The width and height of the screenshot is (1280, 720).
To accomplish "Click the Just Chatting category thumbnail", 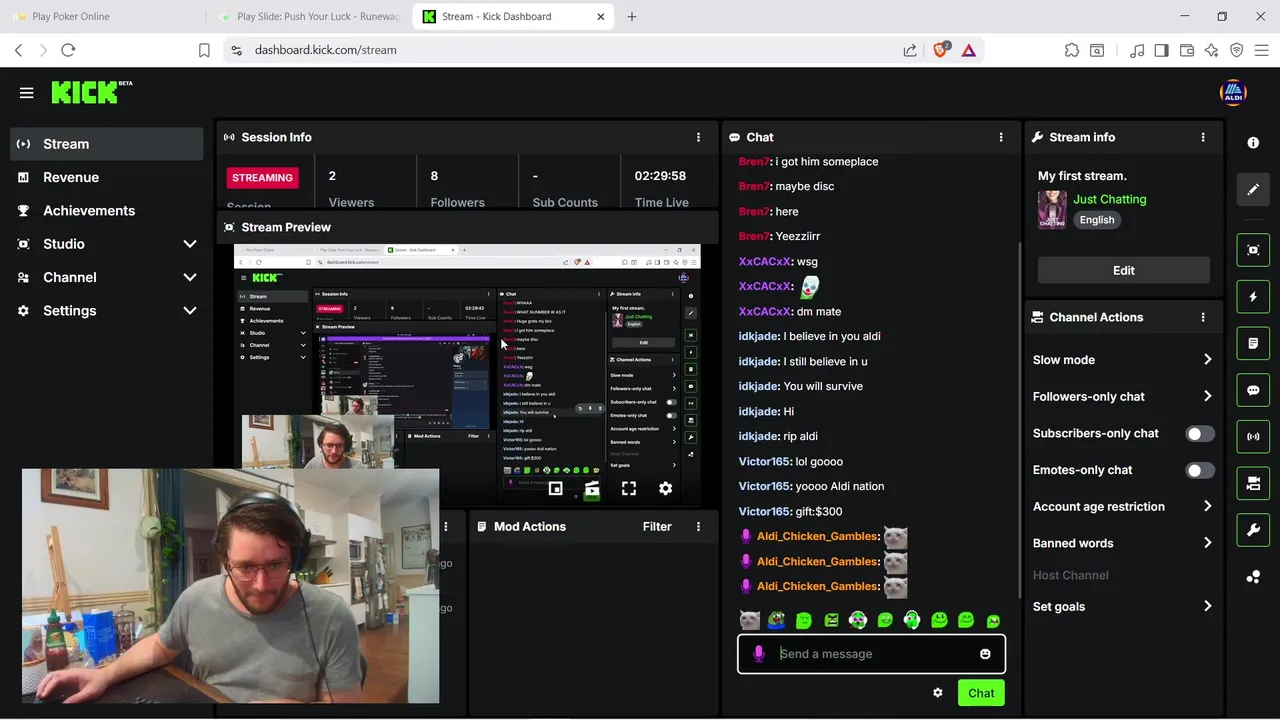I will 1052,210.
